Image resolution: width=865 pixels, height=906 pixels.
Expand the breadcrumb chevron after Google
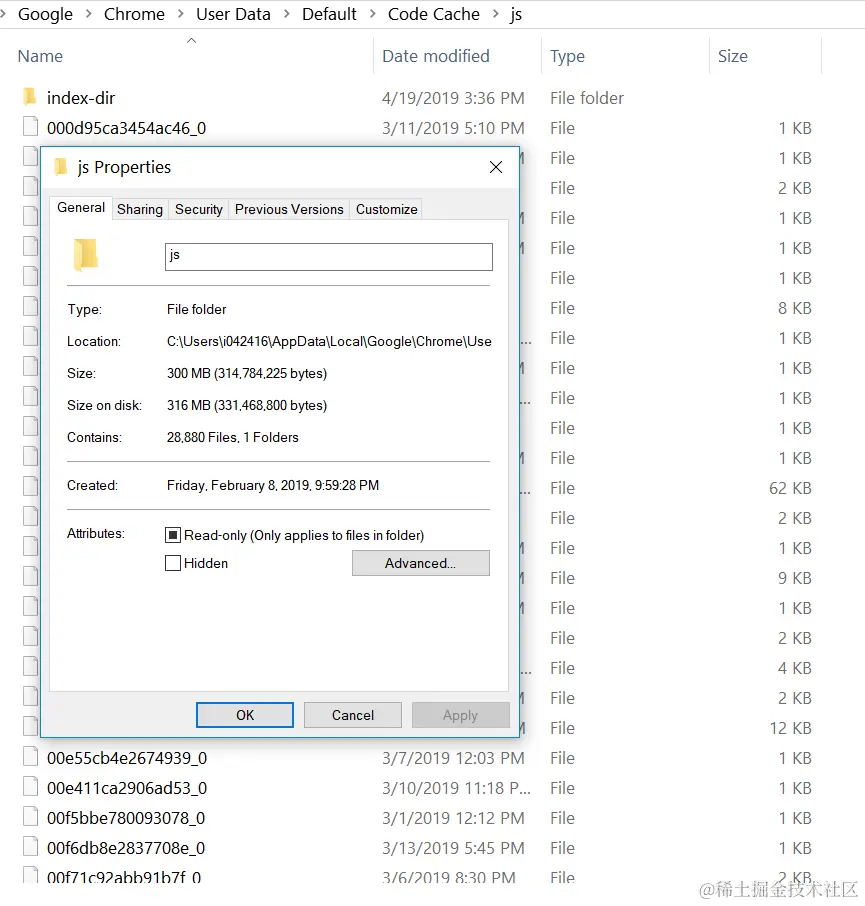tap(91, 14)
